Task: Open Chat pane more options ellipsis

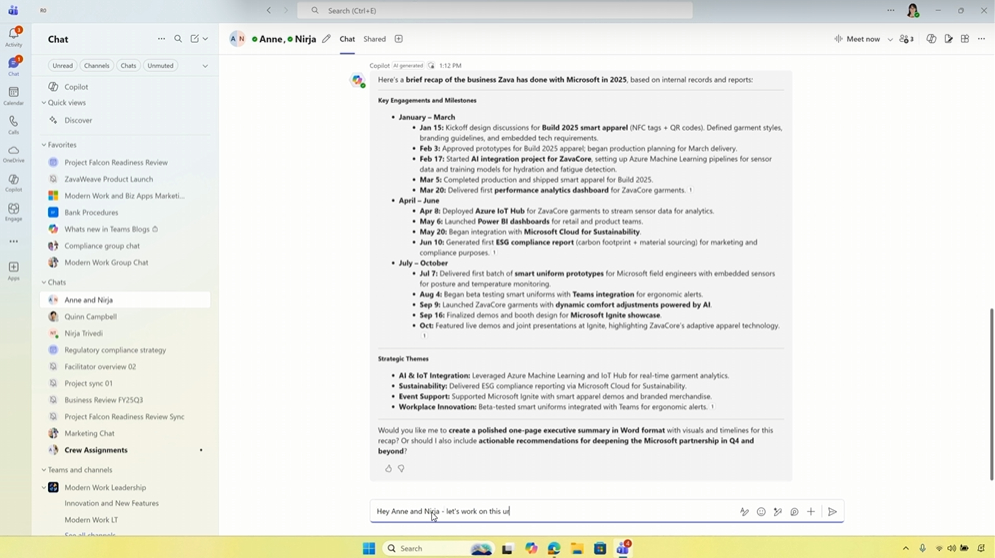Action: tap(161, 39)
